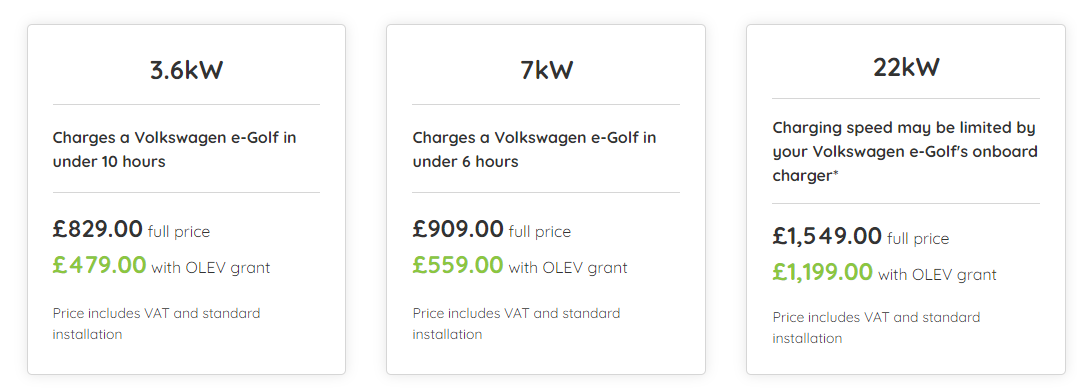
Task: Select the 3.6kW charger card heading
Action: click(186, 70)
